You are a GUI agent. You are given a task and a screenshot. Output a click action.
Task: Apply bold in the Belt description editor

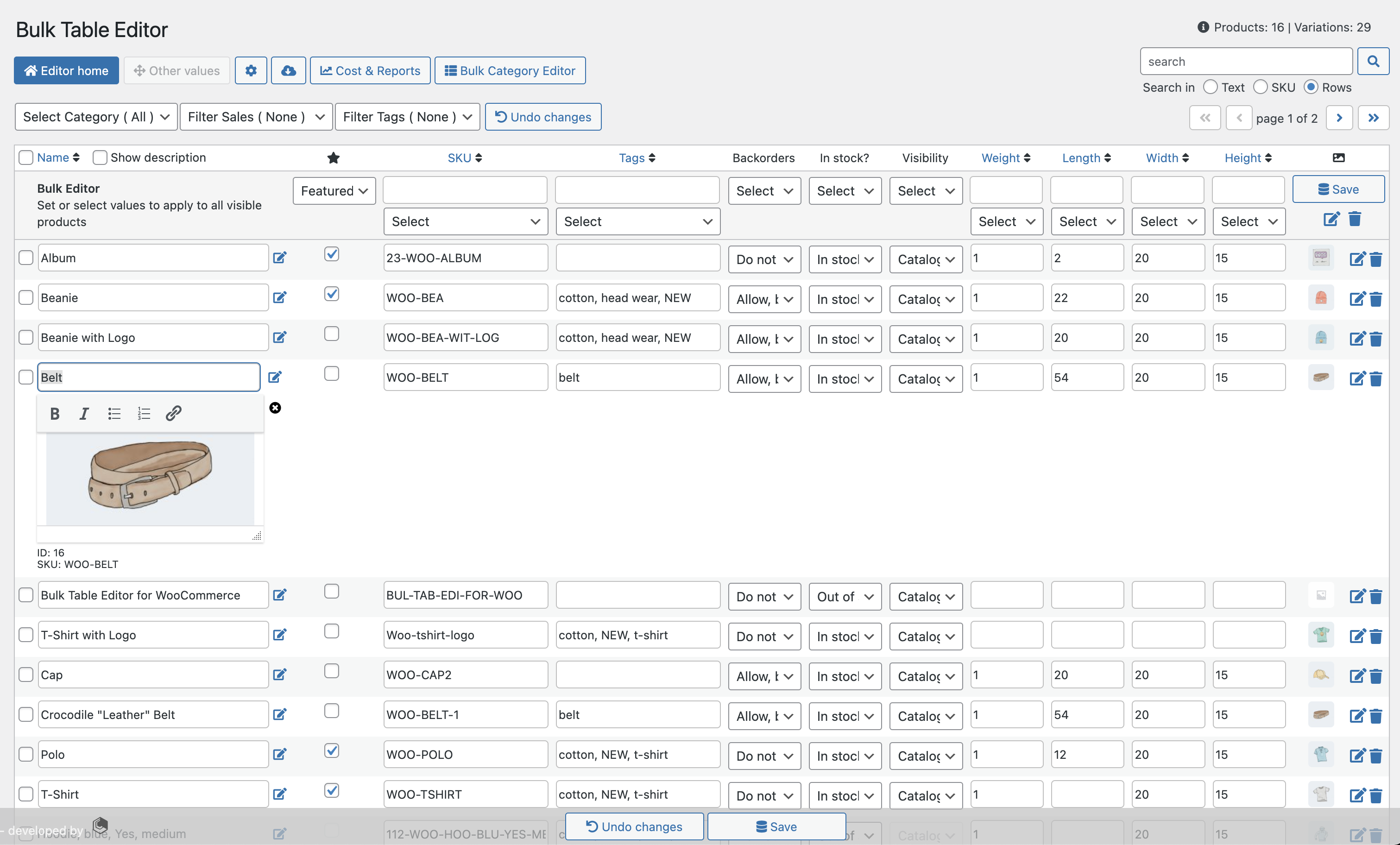(x=55, y=413)
